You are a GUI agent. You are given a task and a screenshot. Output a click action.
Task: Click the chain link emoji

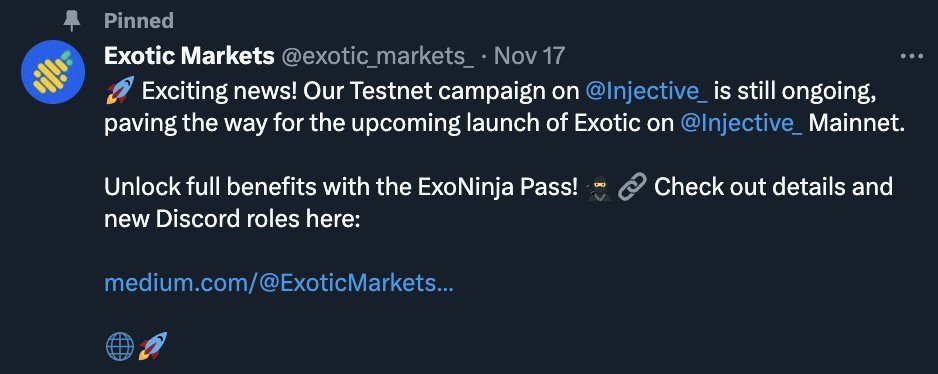(x=632, y=188)
